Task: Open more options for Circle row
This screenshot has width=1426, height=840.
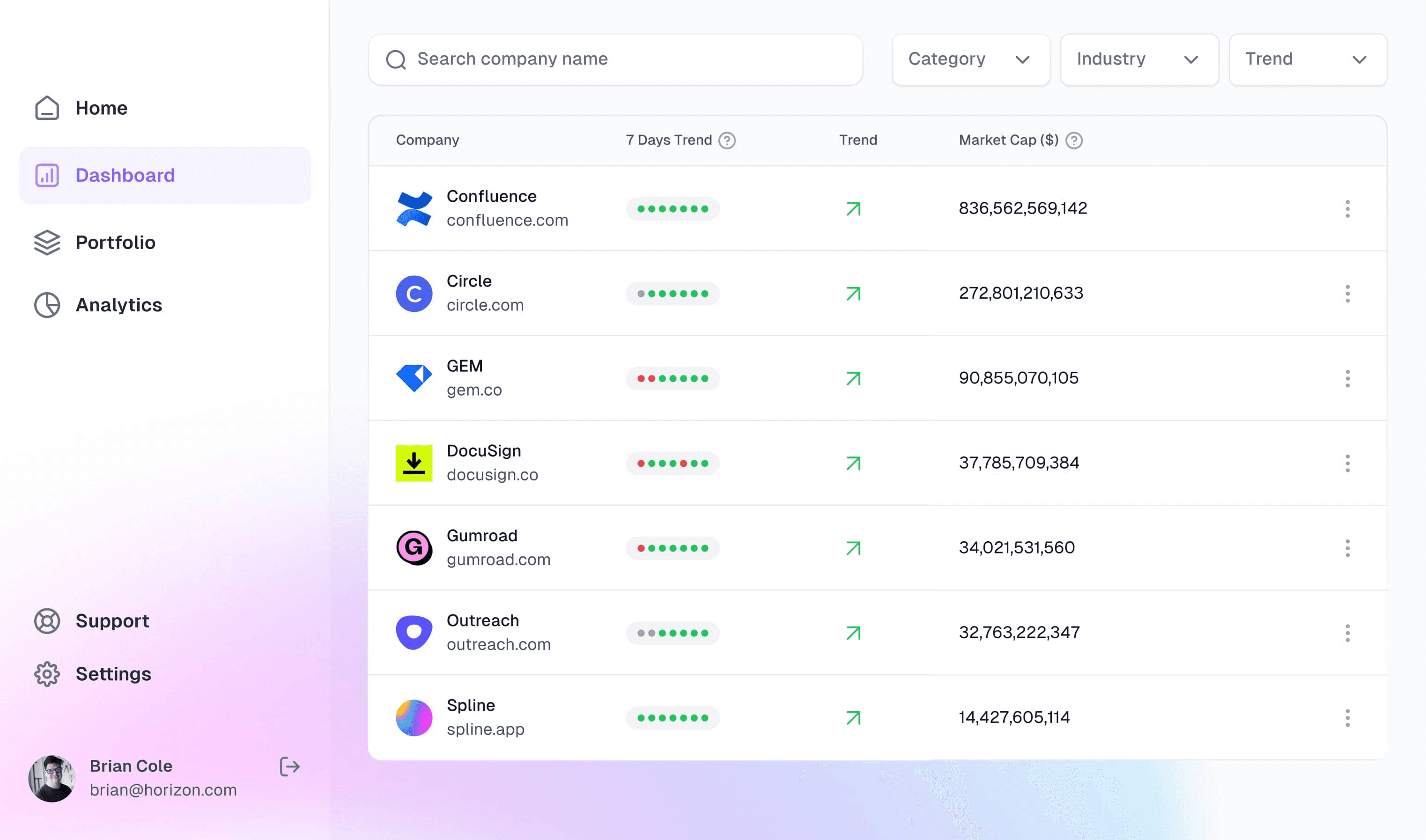Action: [1347, 293]
